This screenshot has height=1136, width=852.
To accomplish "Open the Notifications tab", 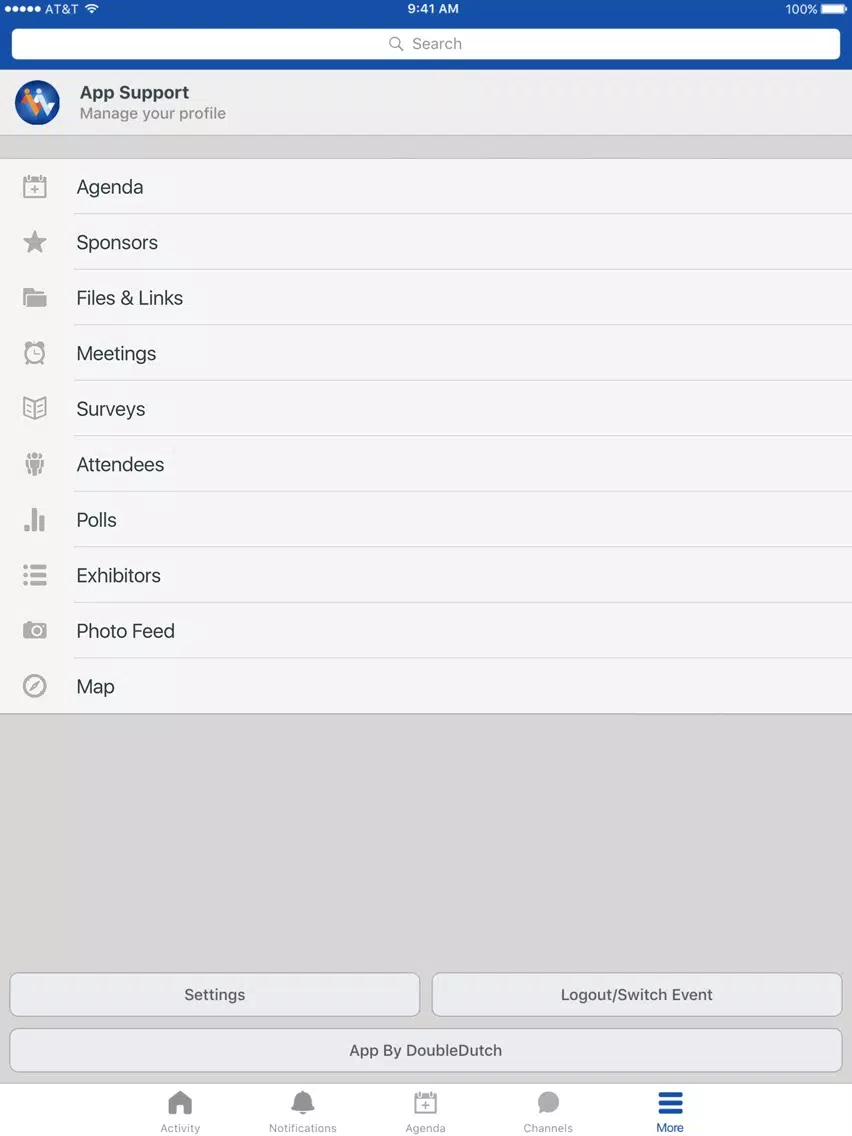I will [303, 1112].
